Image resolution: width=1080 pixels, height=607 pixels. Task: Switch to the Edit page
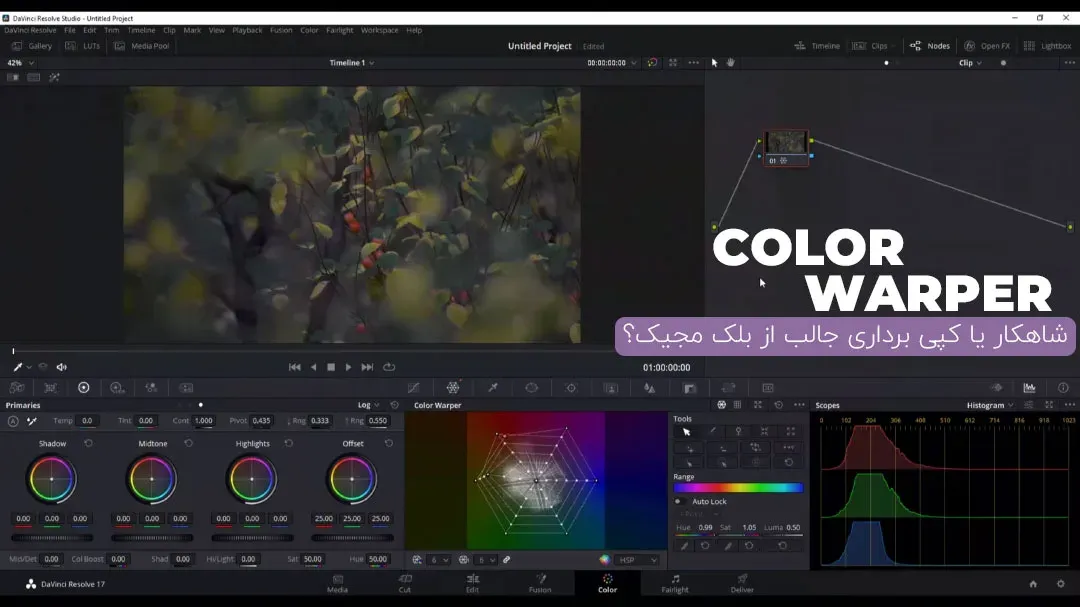(x=472, y=584)
